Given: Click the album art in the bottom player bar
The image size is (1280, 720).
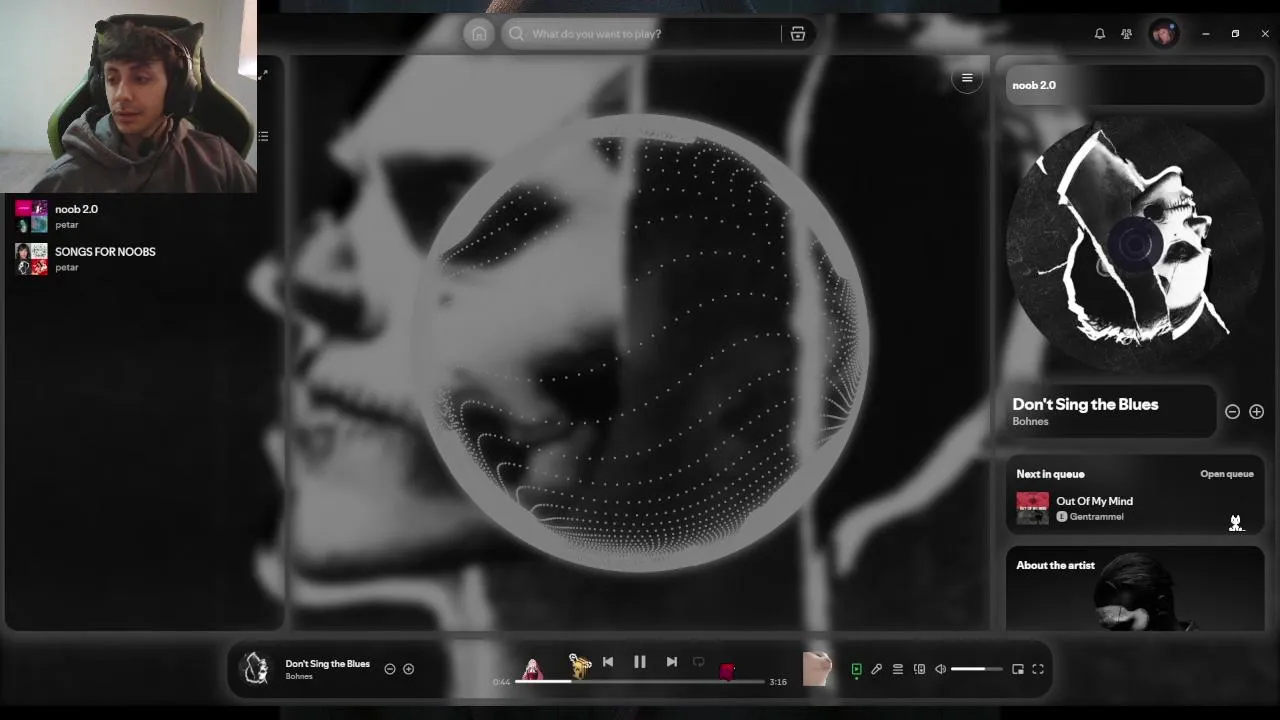Looking at the screenshot, I should [256, 669].
